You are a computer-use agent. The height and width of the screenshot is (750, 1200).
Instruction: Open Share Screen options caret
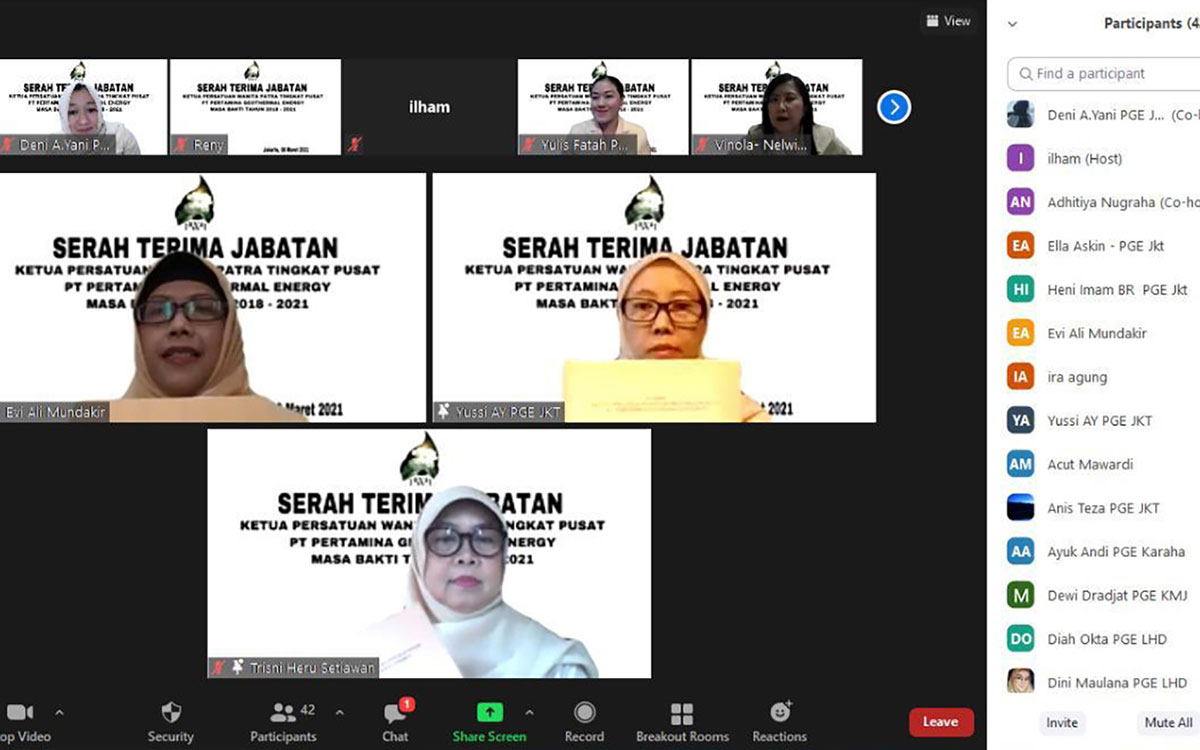click(x=529, y=713)
